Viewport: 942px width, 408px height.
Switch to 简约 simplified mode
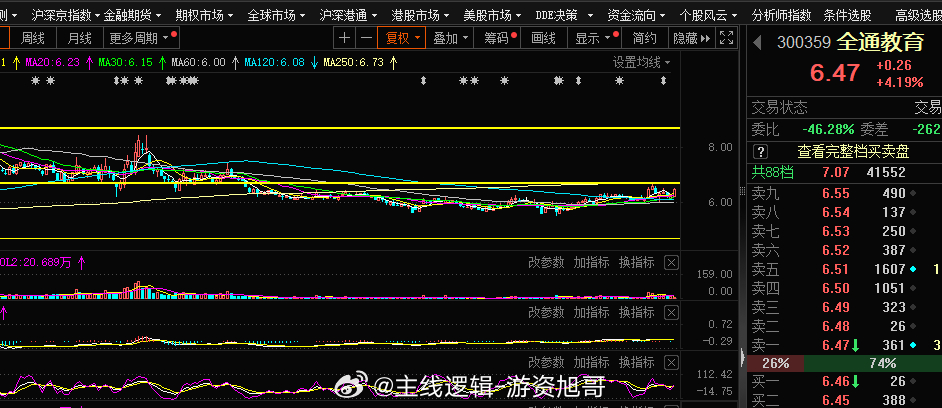pos(645,38)
